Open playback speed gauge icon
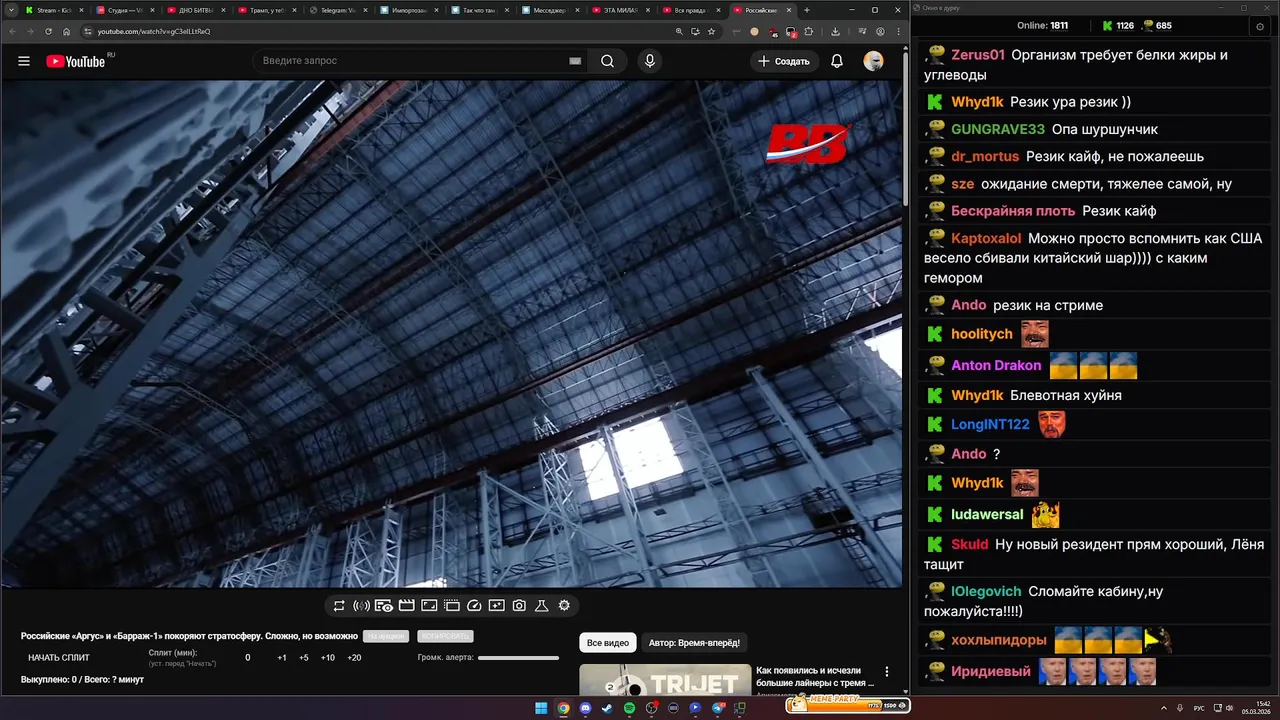Viewport: 1280px width, 720px height. [x=474, y=605]
